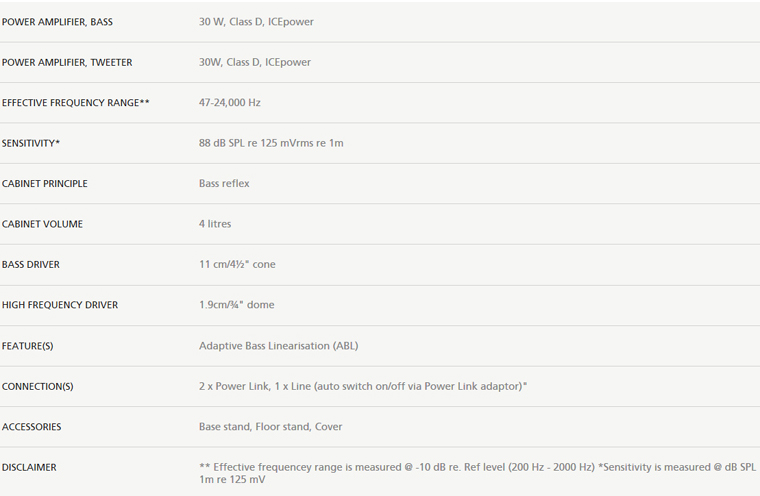Click the BASS DRIVER label

click(31, 265)
